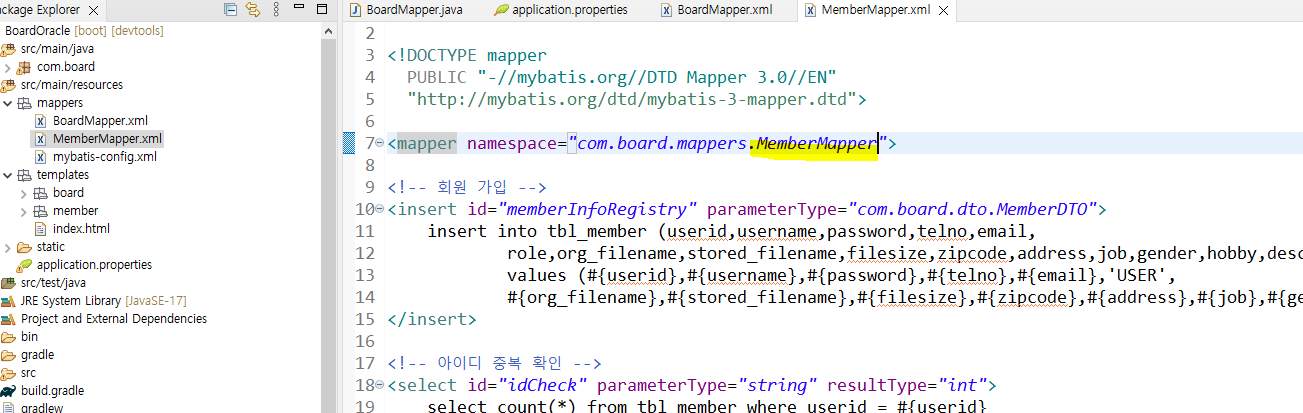Click the board folder icon
This screenshot has width=1303, height=413.
(x=41, y=193)
